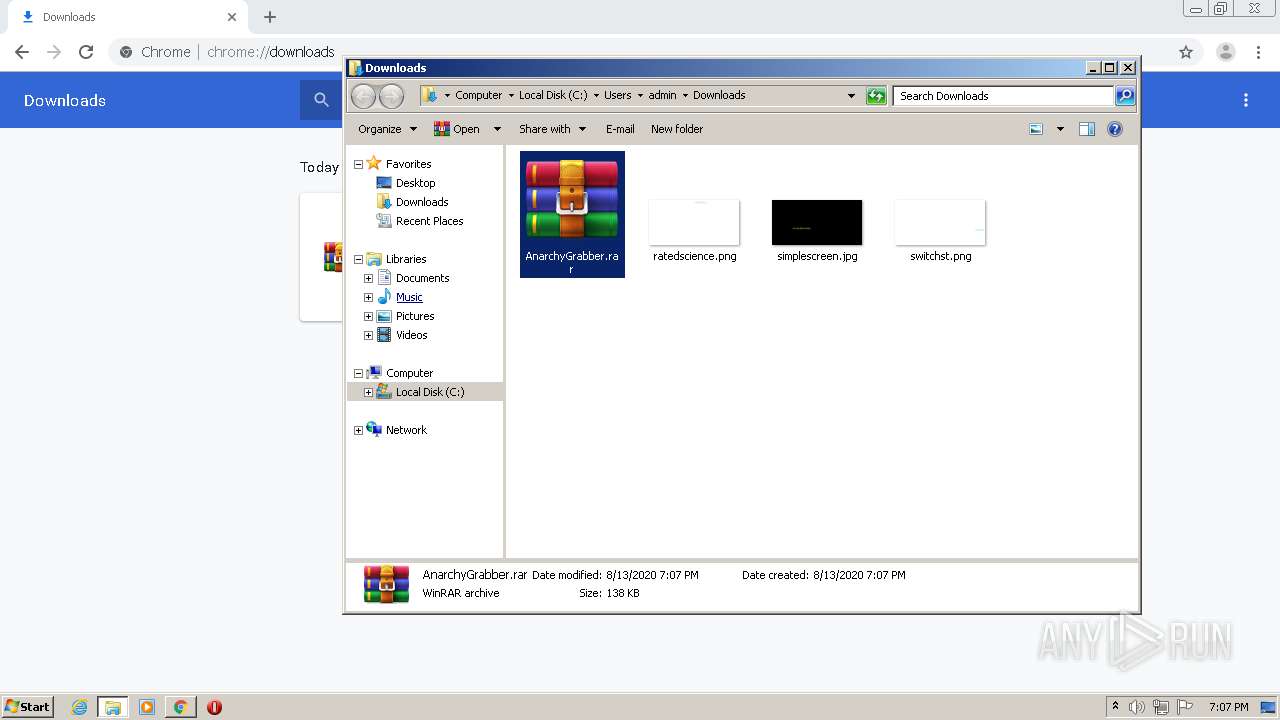Click the green refresh icon in address bar
The image size is (1280, 720).
coord(876,96)
